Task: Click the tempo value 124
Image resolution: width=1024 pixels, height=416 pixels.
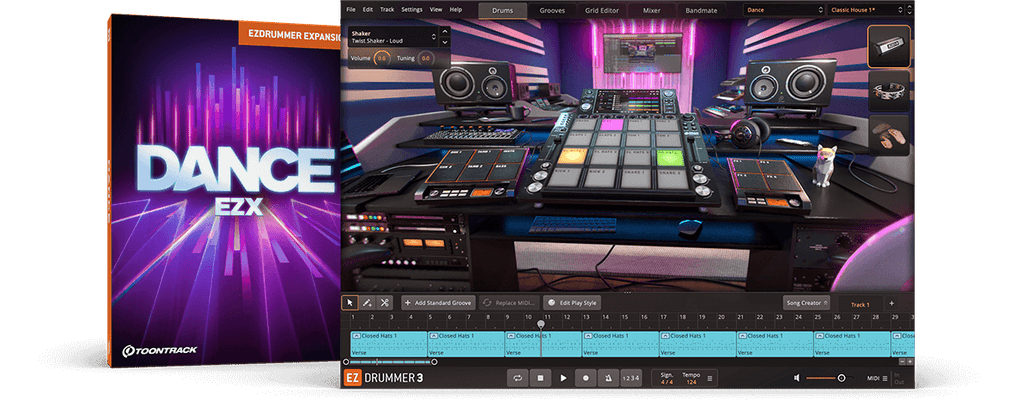Action: (x=691, y=381)
